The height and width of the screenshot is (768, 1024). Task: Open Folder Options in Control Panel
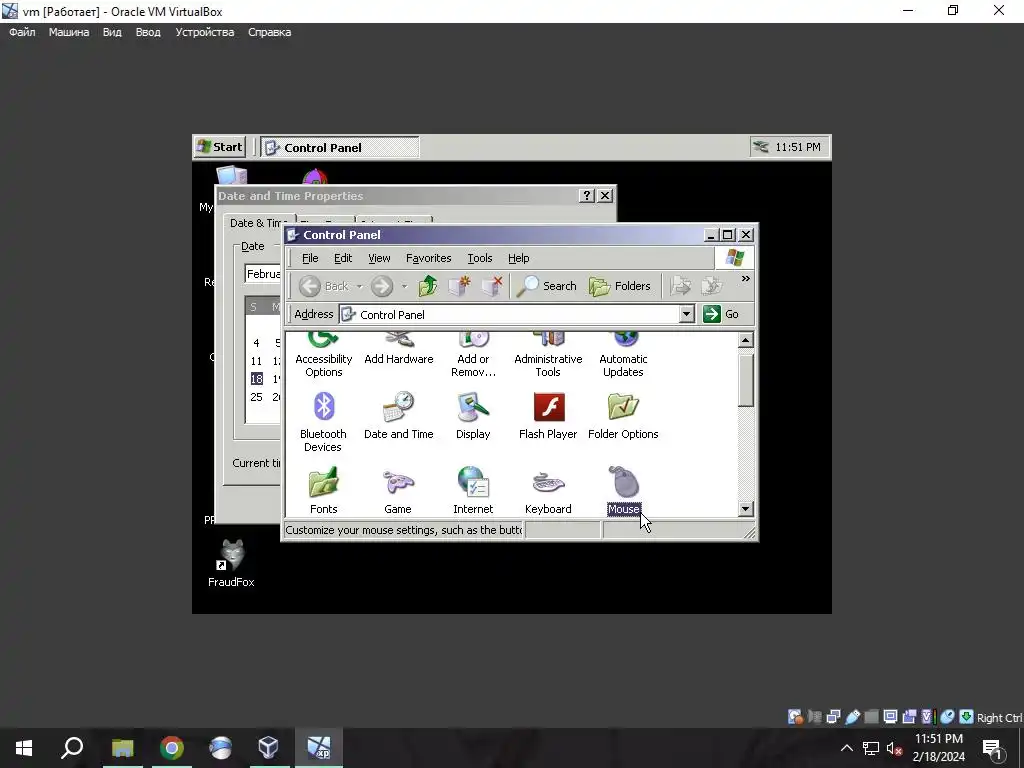pos(623,416)
